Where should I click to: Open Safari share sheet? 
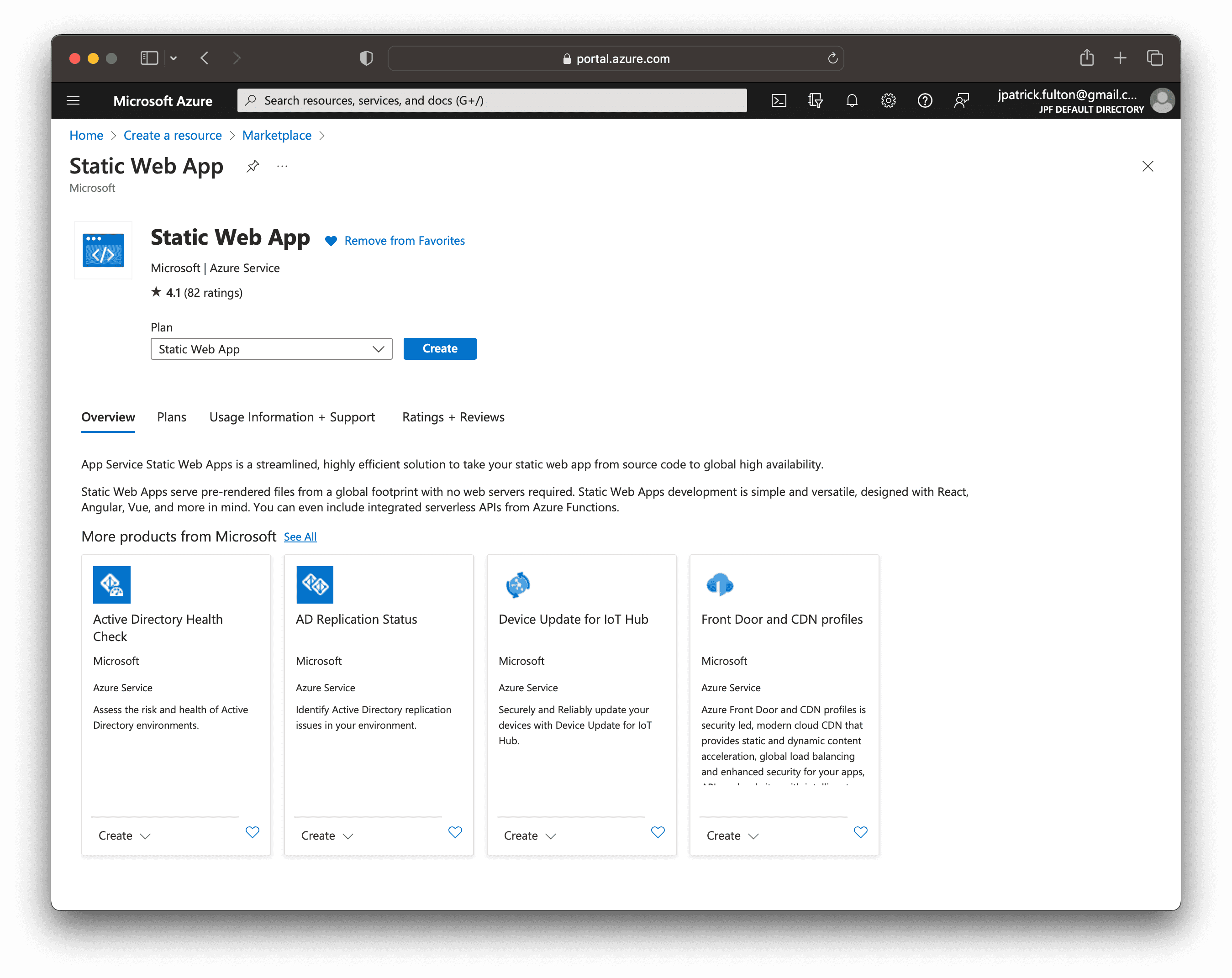1087,58
